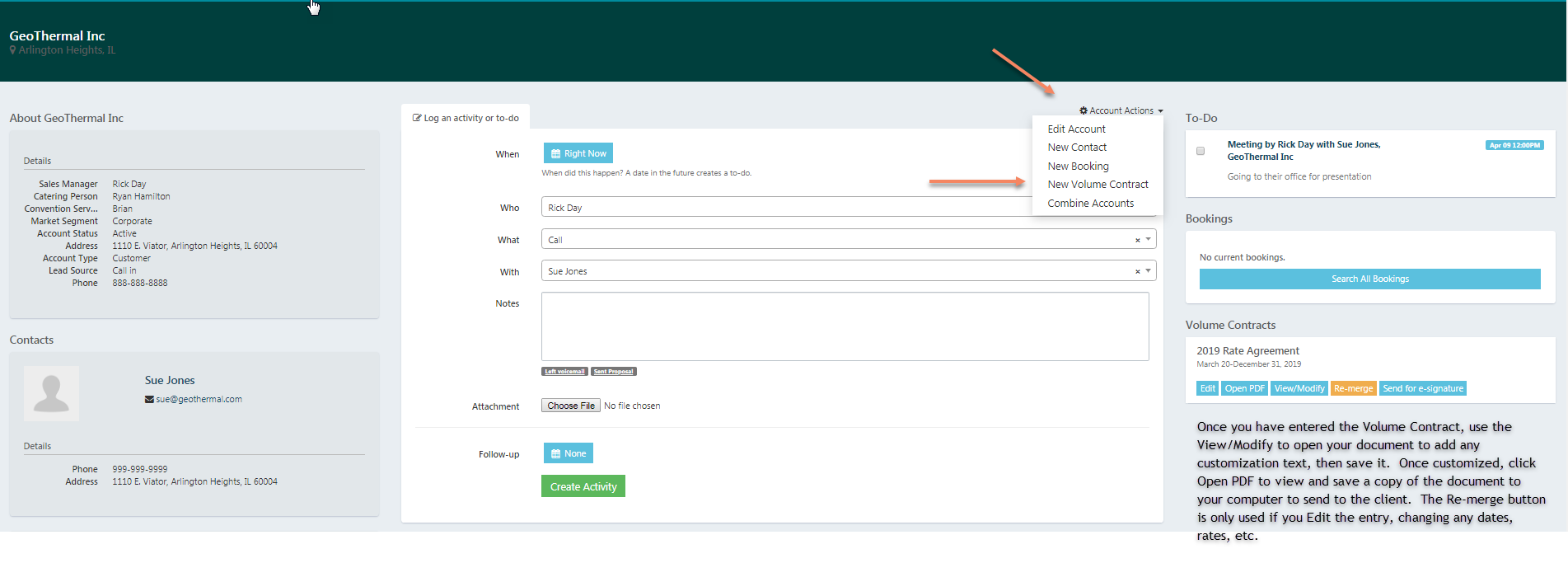
Task: Check the Rick Day meeting to-do checkbox
Action: pyautogui.click(x=1201, y=151)
